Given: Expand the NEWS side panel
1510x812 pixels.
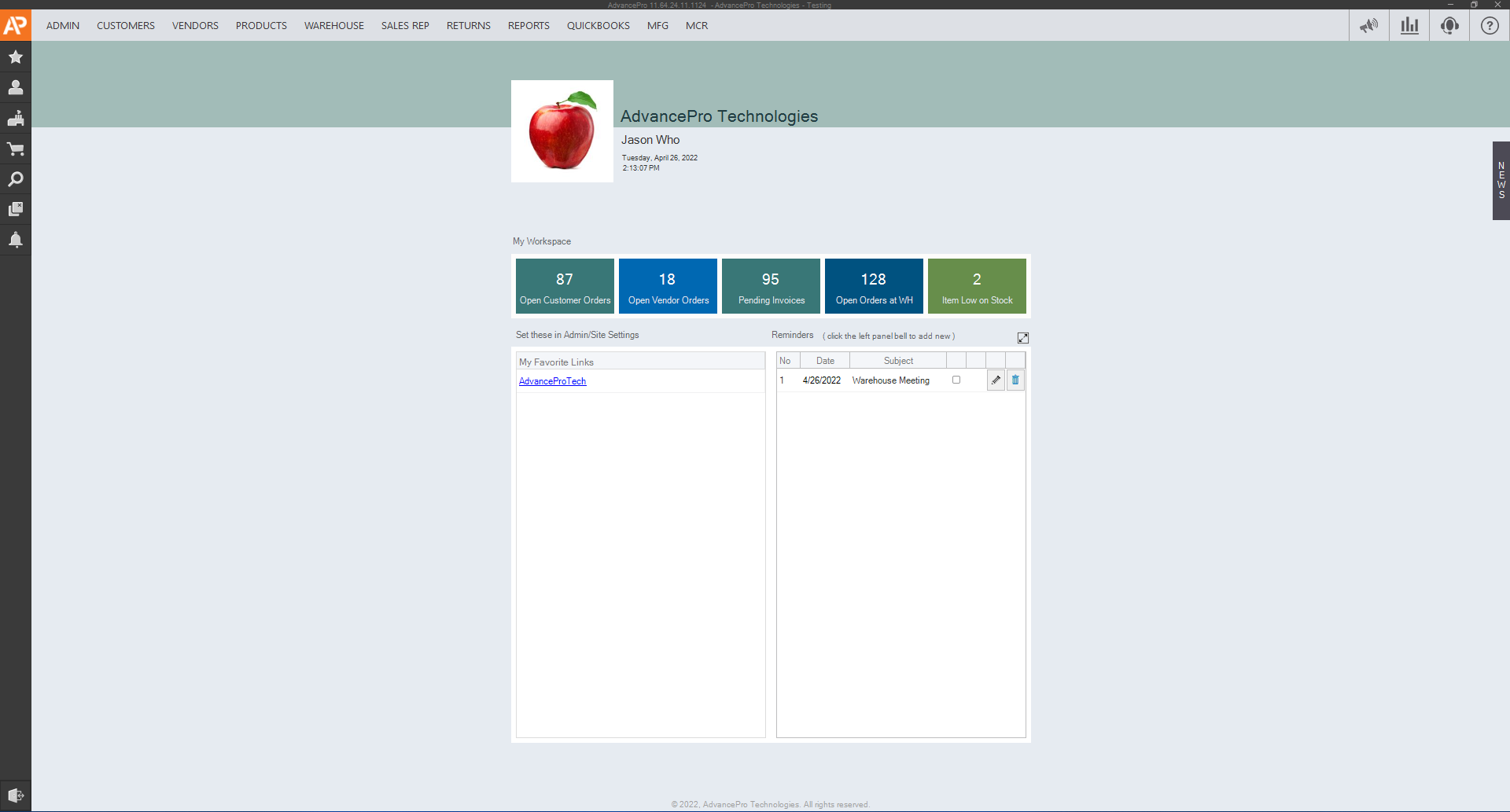Looking at the screenshot, I should click(x=1501, y=181).
